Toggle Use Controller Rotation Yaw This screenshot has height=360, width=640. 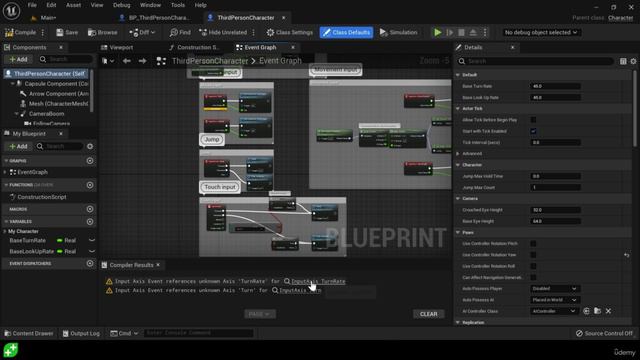533,255
